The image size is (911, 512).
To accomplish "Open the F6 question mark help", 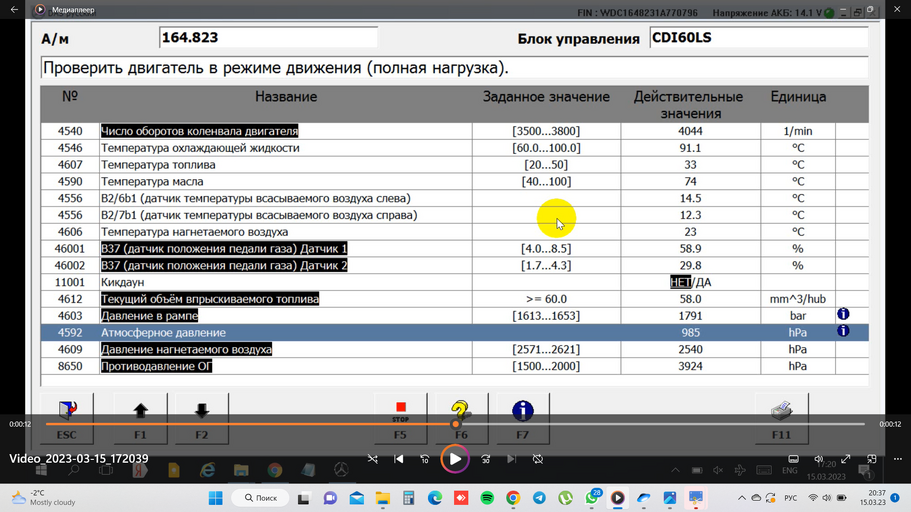I will point(460,412).
